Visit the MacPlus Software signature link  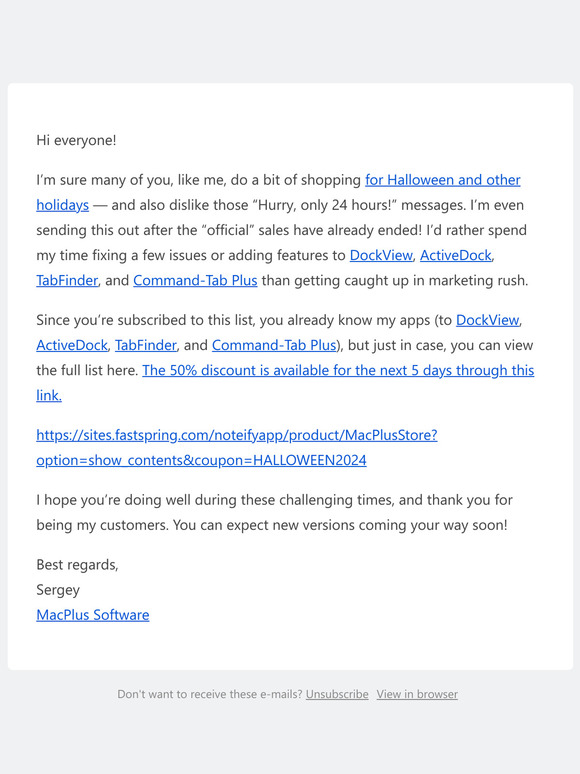pyautogui.click(x=93, y=615)
